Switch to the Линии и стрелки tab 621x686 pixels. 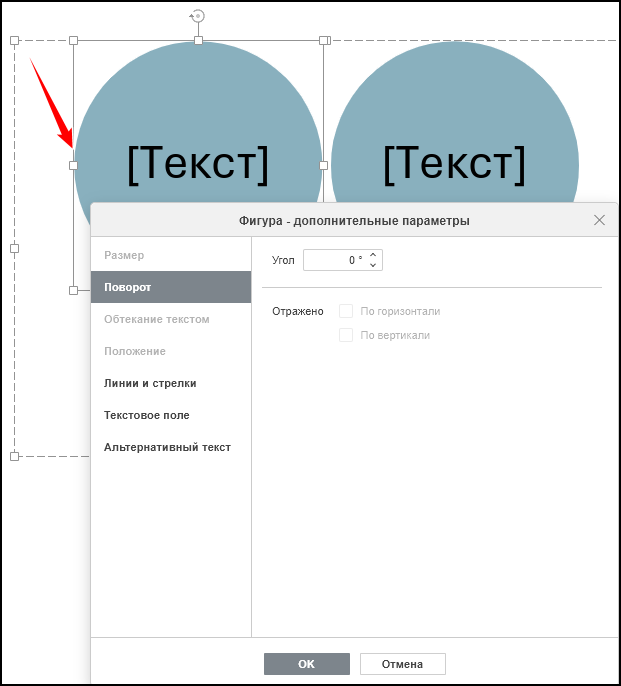click(171, 383)
